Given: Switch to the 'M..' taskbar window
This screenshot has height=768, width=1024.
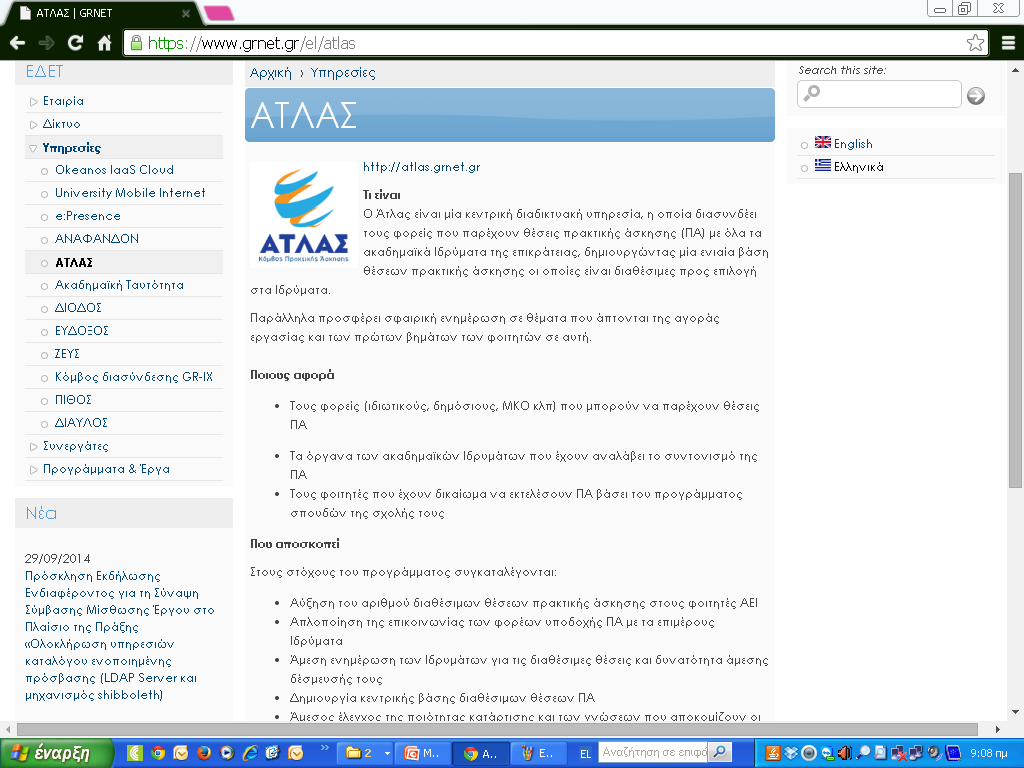Looking at the screenshot, I should tap(422, 753).
